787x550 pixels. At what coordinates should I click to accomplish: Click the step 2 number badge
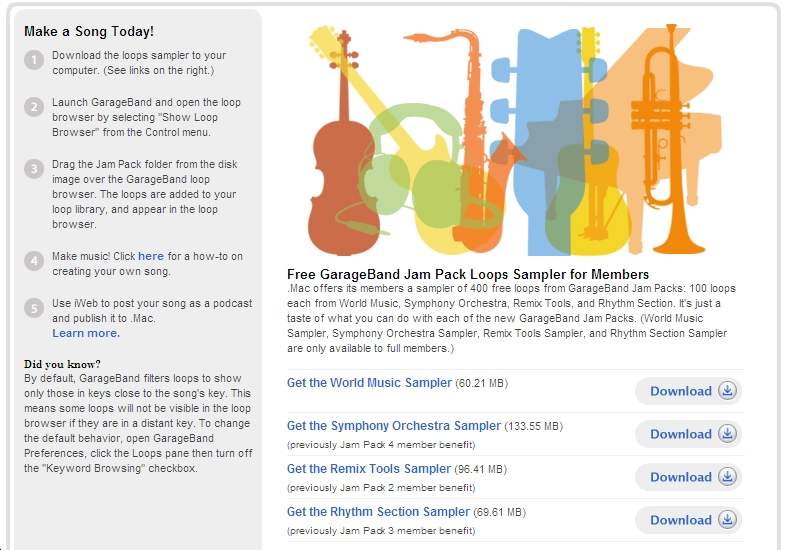(34, 107)
